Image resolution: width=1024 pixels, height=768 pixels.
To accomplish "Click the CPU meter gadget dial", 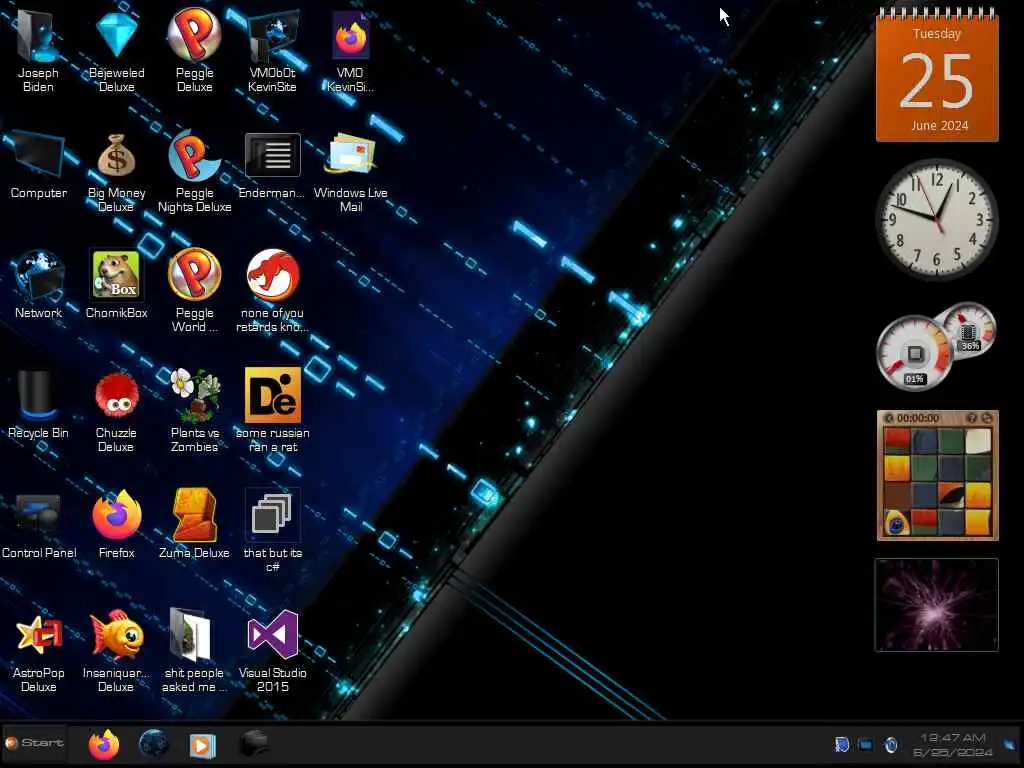I will pyautogui.click(x=914, y=354).
